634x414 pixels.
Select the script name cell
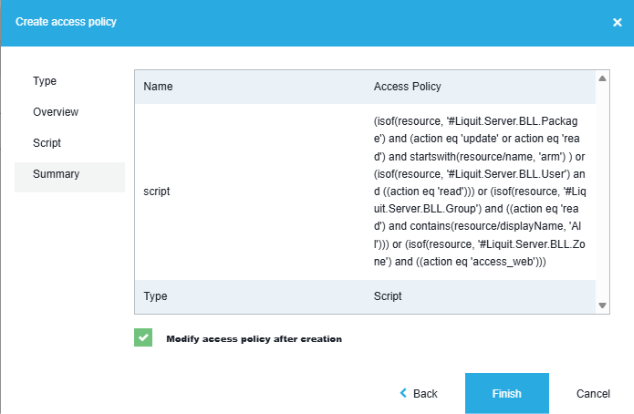click(159, 190)
